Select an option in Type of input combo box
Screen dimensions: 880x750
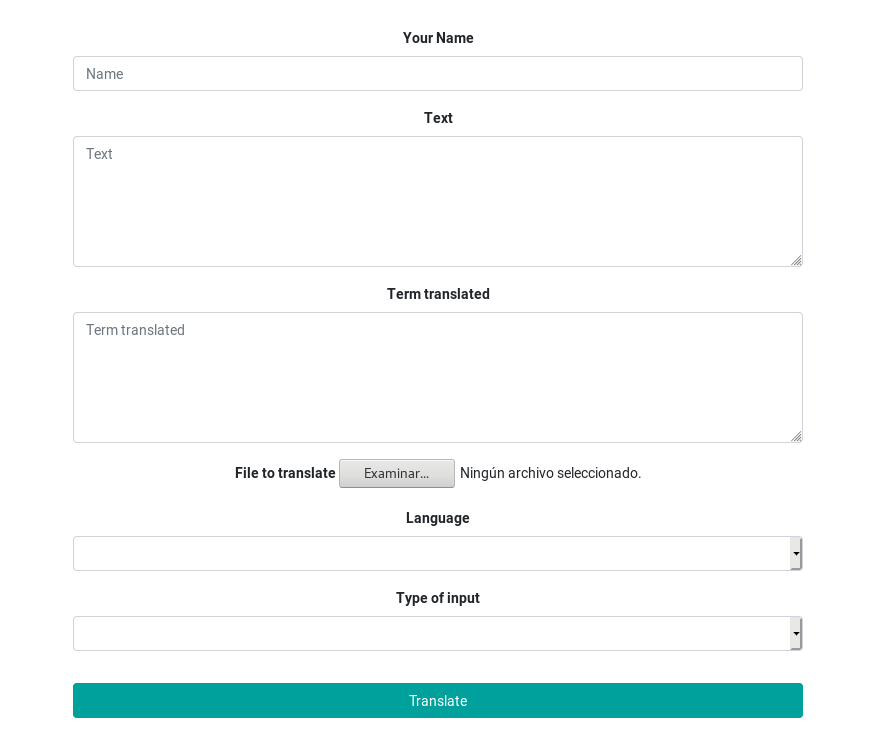(x=437, y=633)
